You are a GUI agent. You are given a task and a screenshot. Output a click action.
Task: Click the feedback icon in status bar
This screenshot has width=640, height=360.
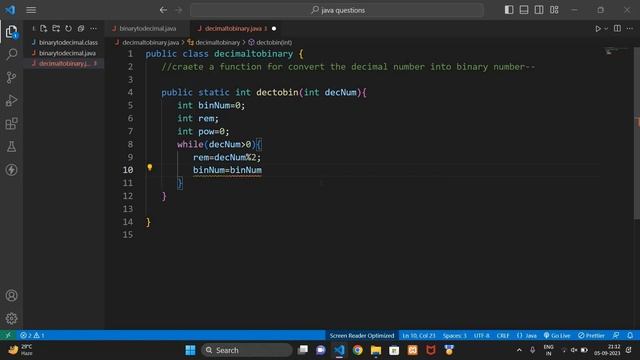click(616, 336)
